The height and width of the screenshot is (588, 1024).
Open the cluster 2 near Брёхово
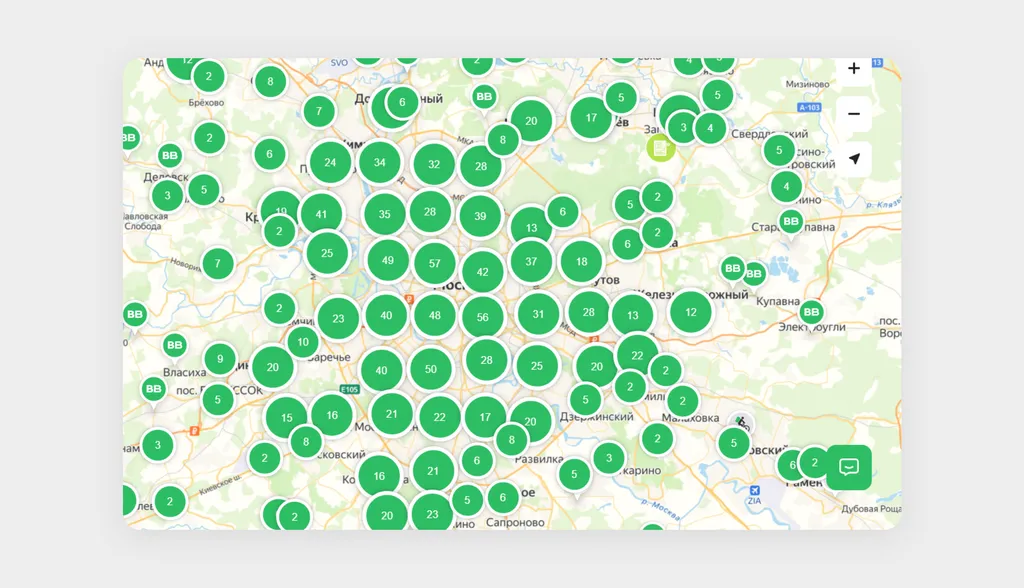209,76
